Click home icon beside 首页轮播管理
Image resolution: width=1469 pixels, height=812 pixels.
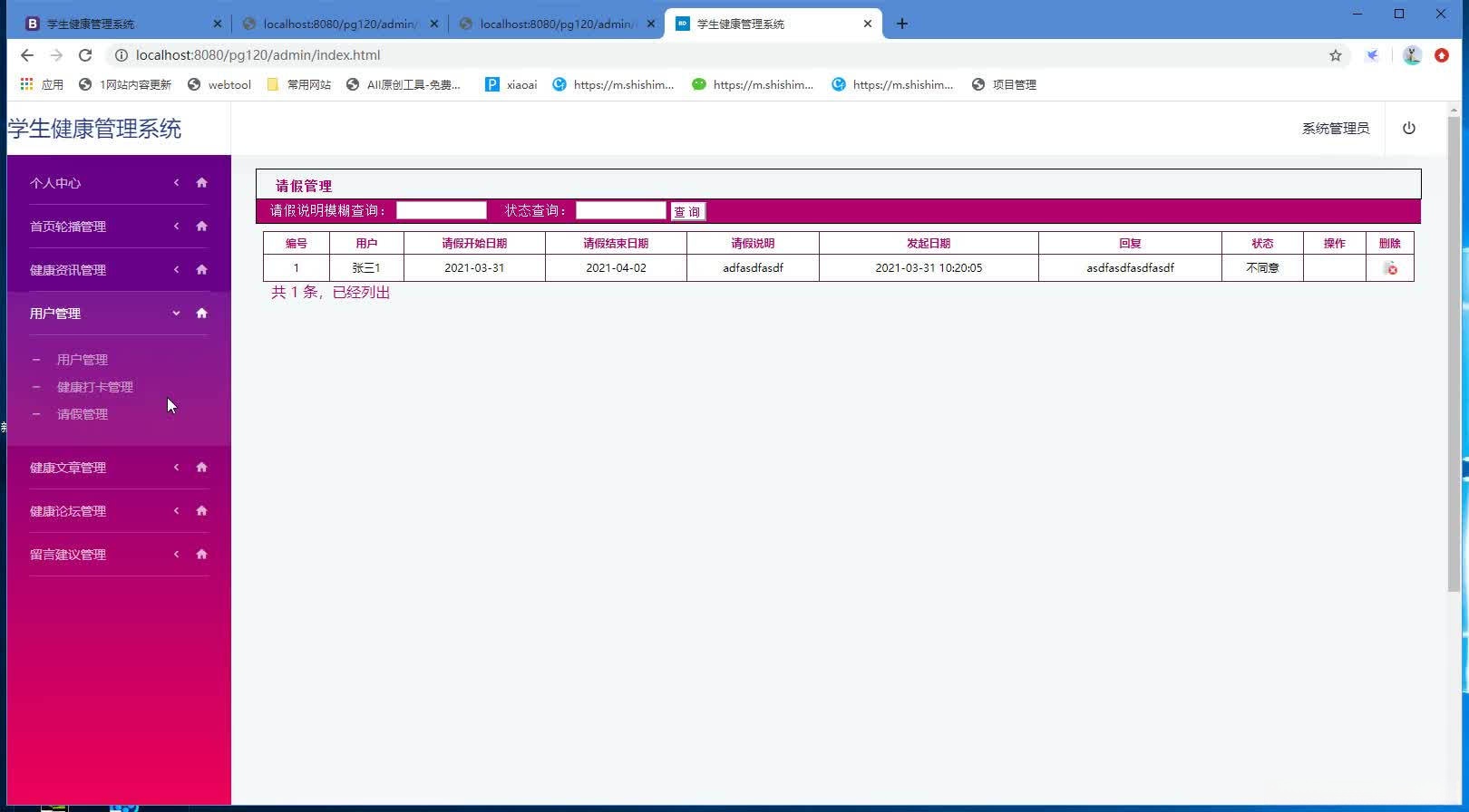pyautogui.click(x=202, y=226)
